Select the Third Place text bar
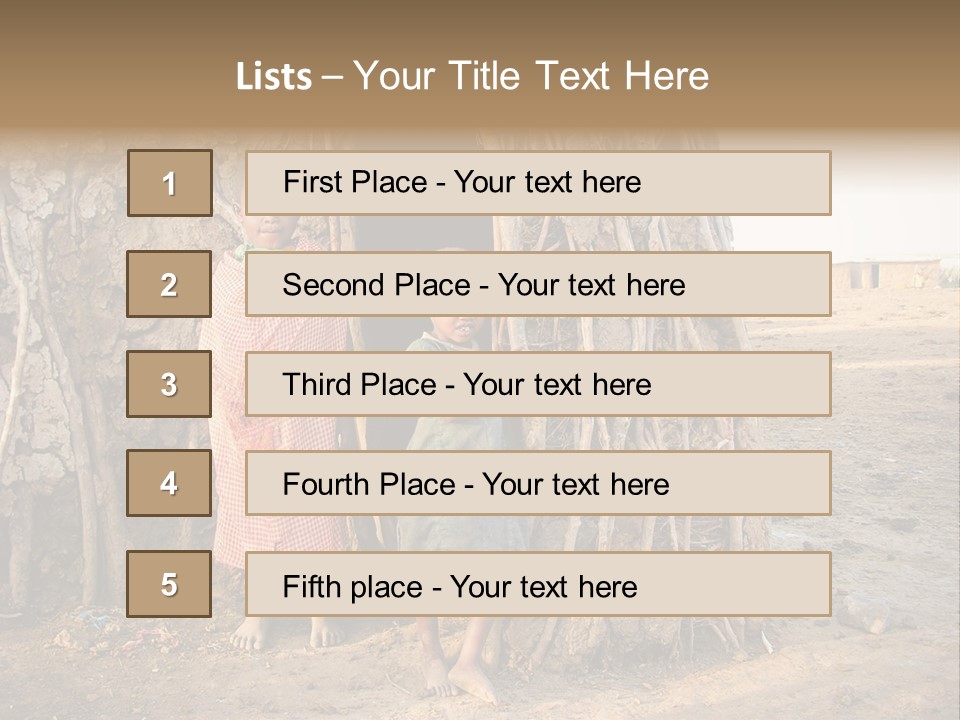The height and width of the screenshot is (720, 960). (x=538, y=384)
